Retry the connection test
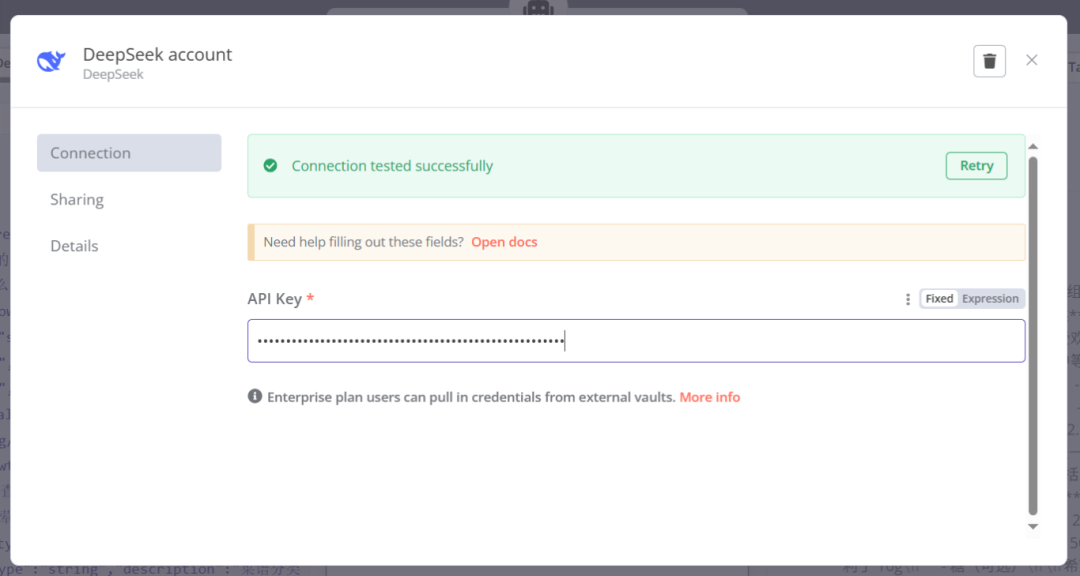Screen dimensions: 1080x576 tap(976, 166)
